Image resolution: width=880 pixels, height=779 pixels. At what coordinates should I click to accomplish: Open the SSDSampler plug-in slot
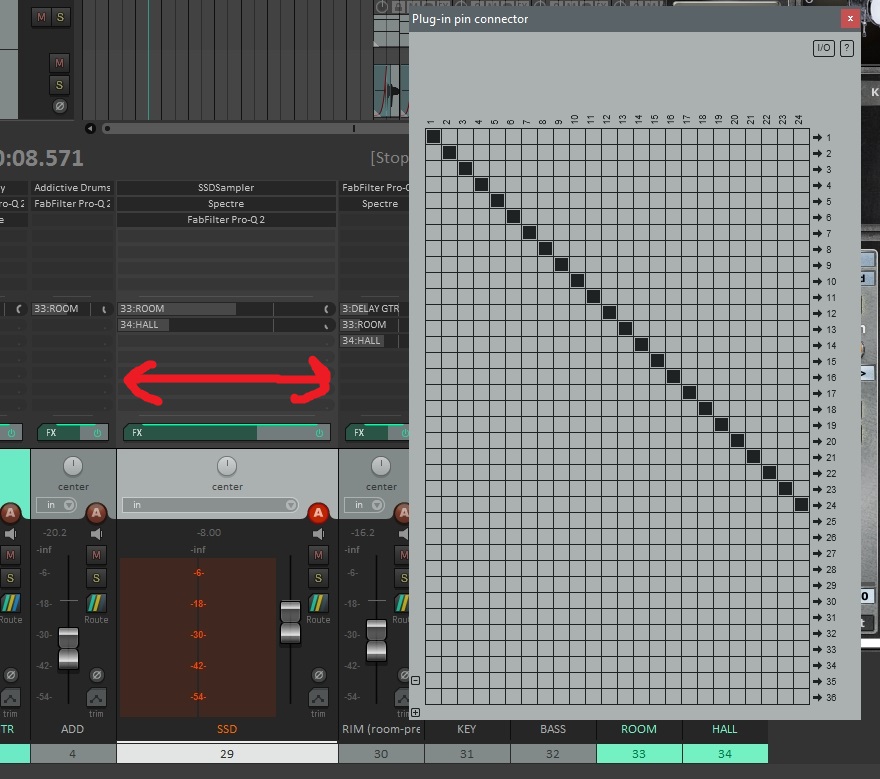pyautogui.click(x=226, y=188)
